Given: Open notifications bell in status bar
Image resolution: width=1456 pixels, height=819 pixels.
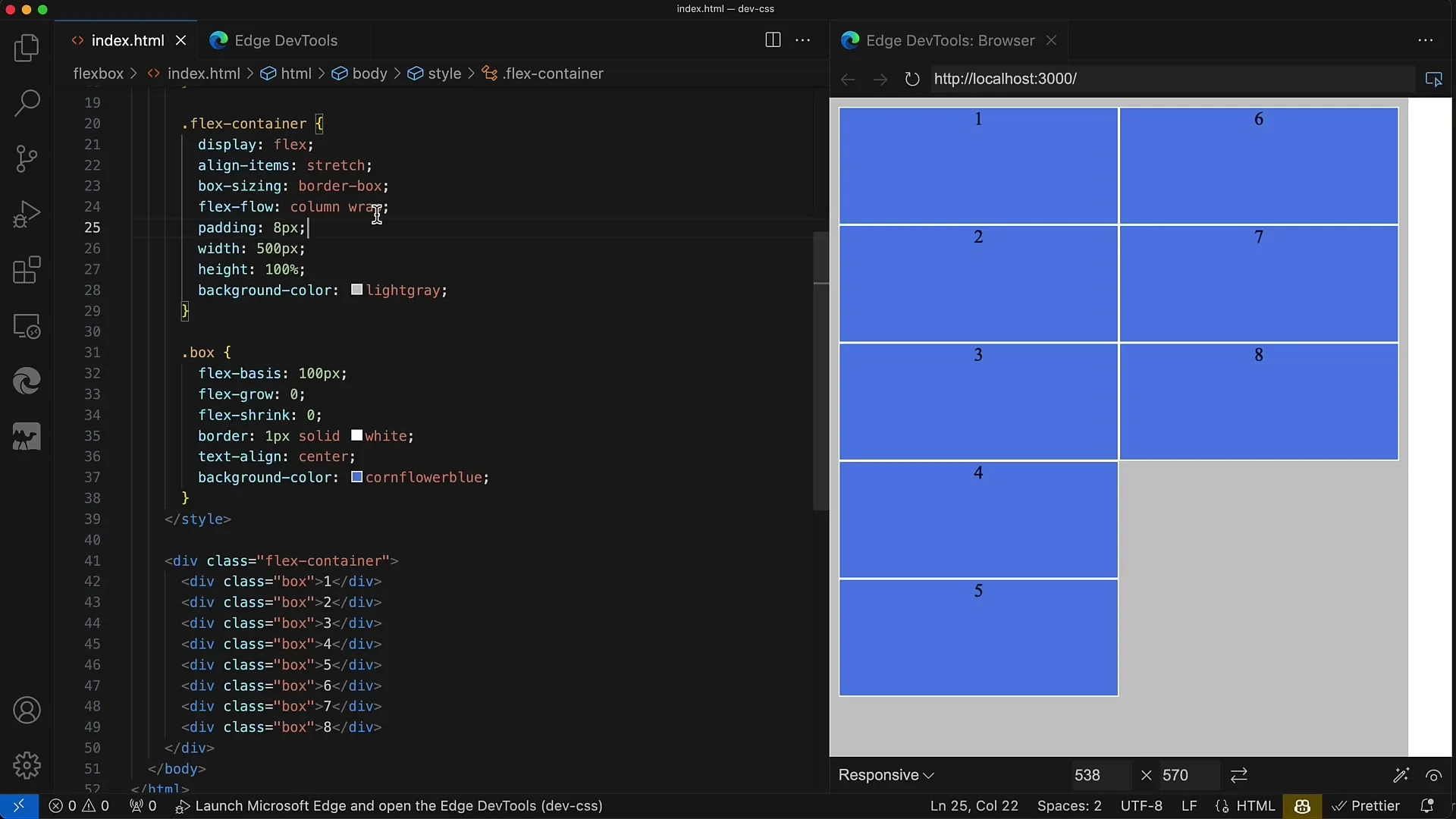Looking at the screenshot, I should point(1426,806).
